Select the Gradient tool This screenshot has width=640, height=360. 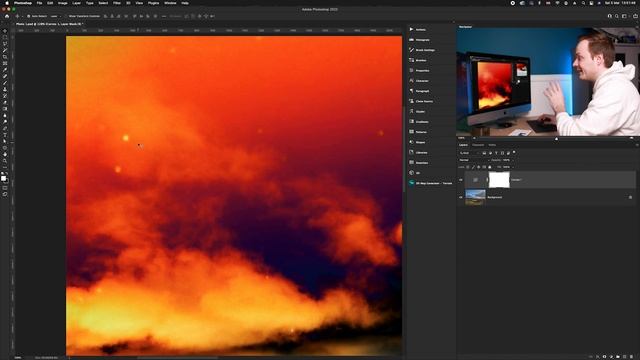coord(5,109)
